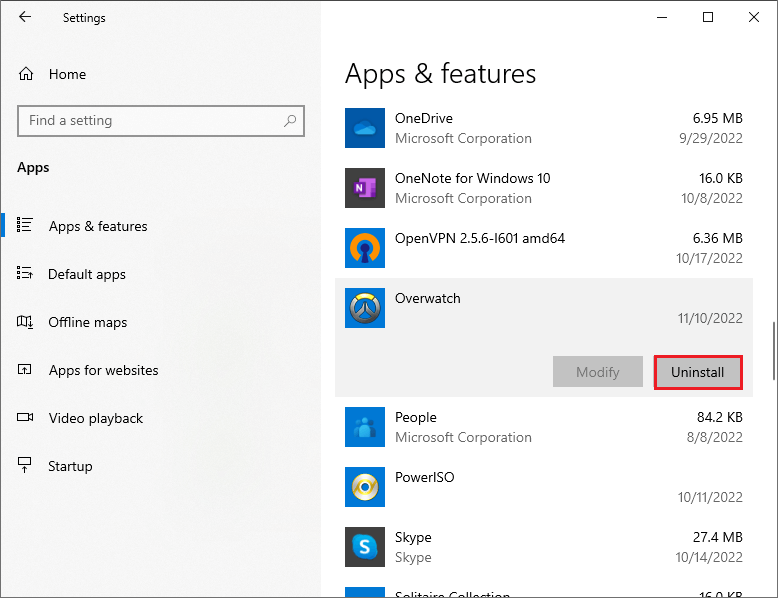Viewport: 778px width, 598px height.
Task: Click the Overwatch app name
Action: (x=427, y=298)
